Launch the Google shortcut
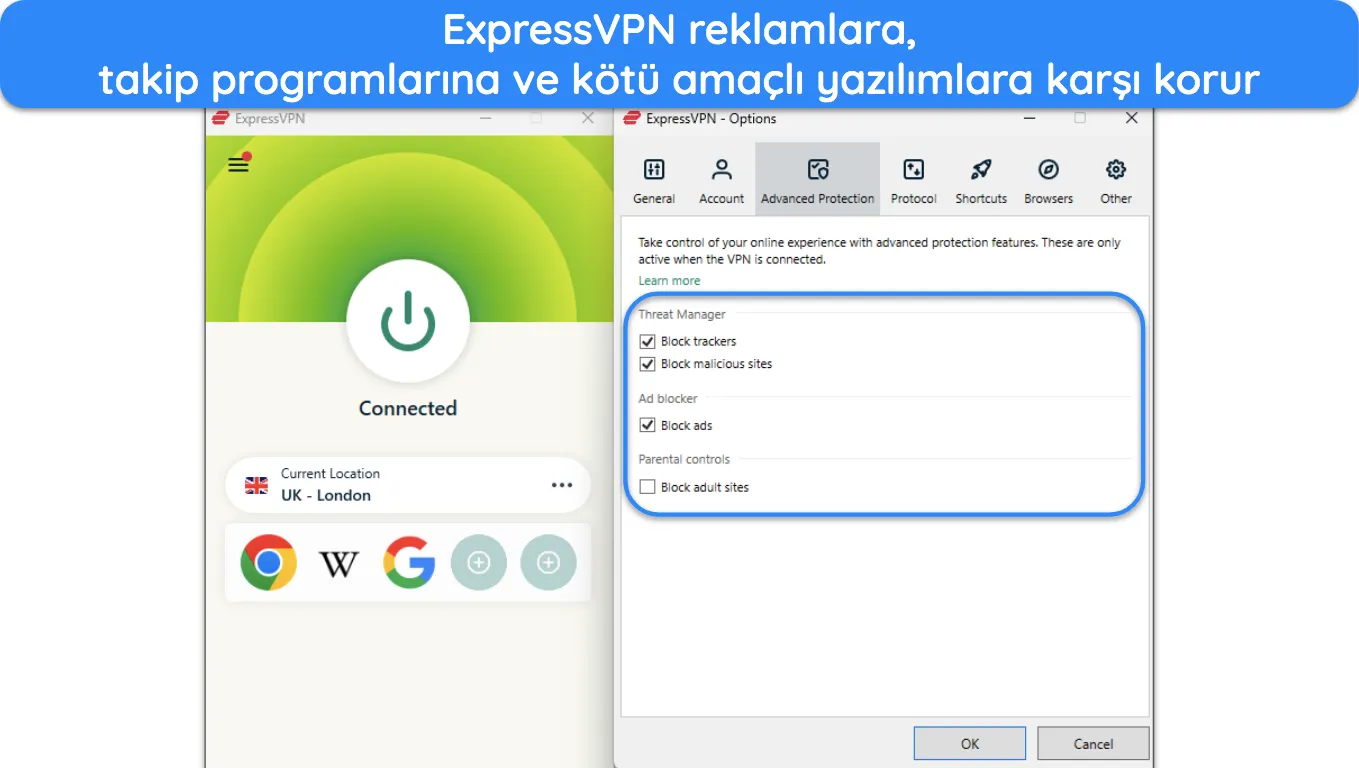This screenshot has width=1359, height=768. tap(409, 562)
